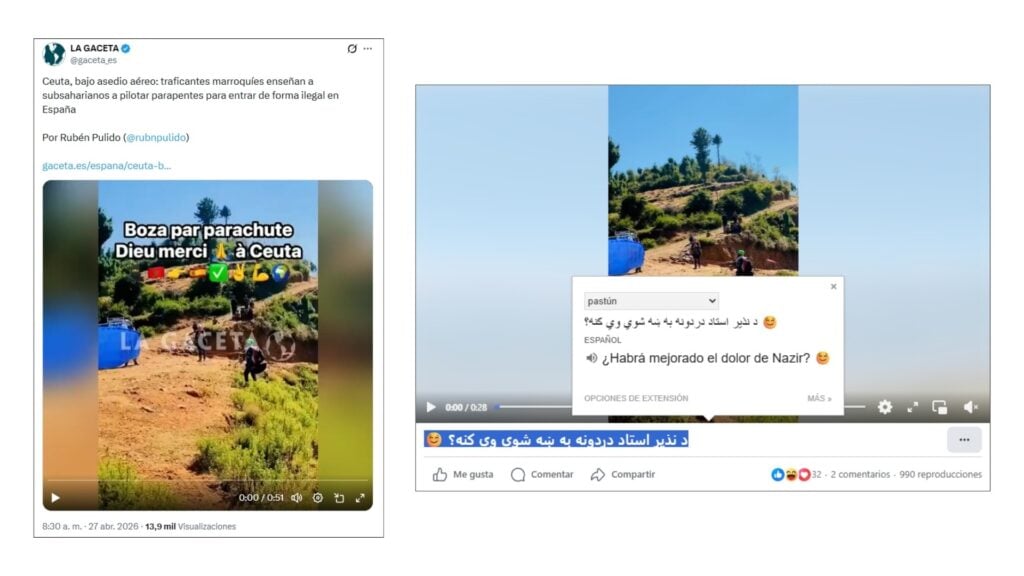Screen dimensions: 1024x576
Task: Unmute the Facebook video sound
Action: 970,407
